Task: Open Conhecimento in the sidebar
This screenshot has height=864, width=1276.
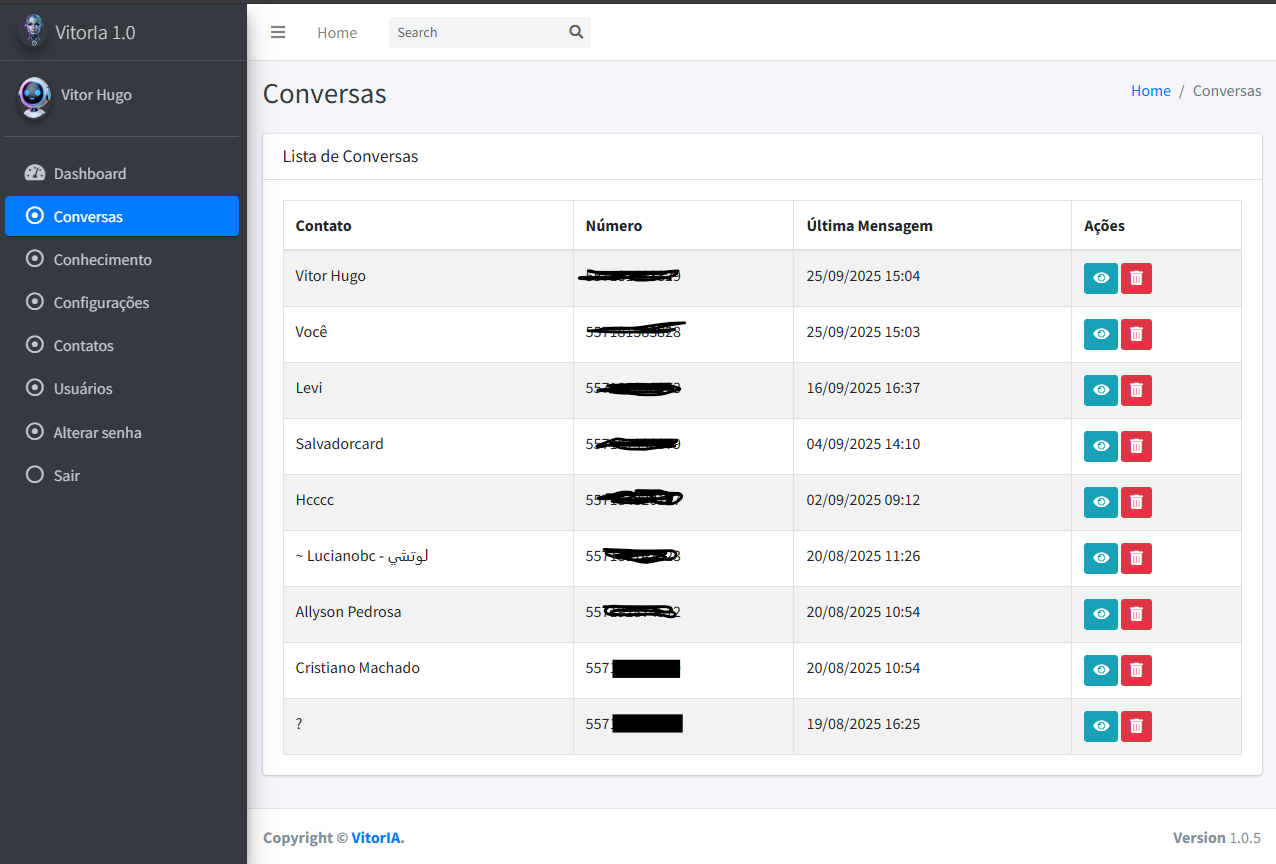Action: [102, 259]
